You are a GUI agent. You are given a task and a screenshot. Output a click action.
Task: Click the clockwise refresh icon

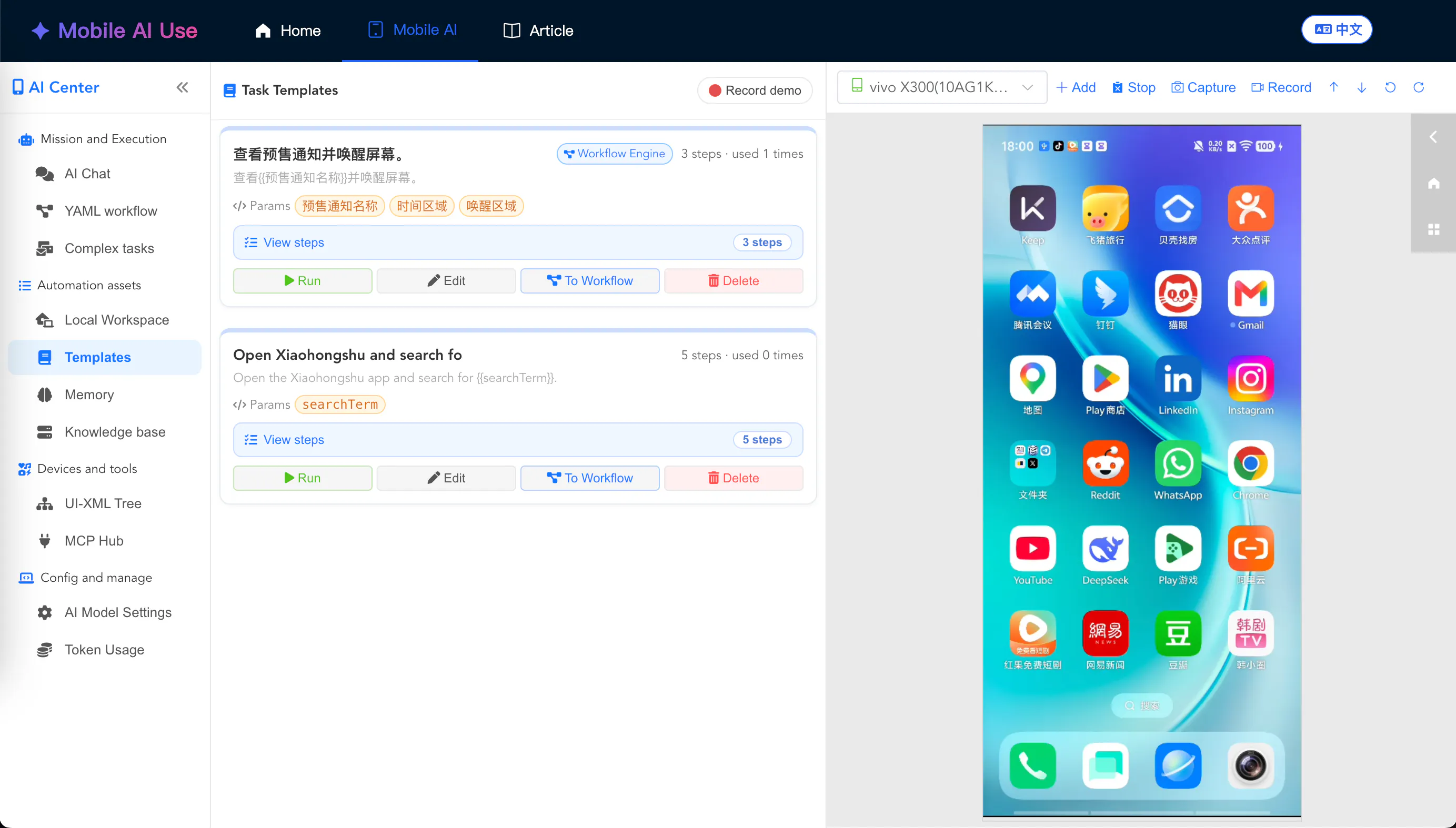[x=1419, y=87]
